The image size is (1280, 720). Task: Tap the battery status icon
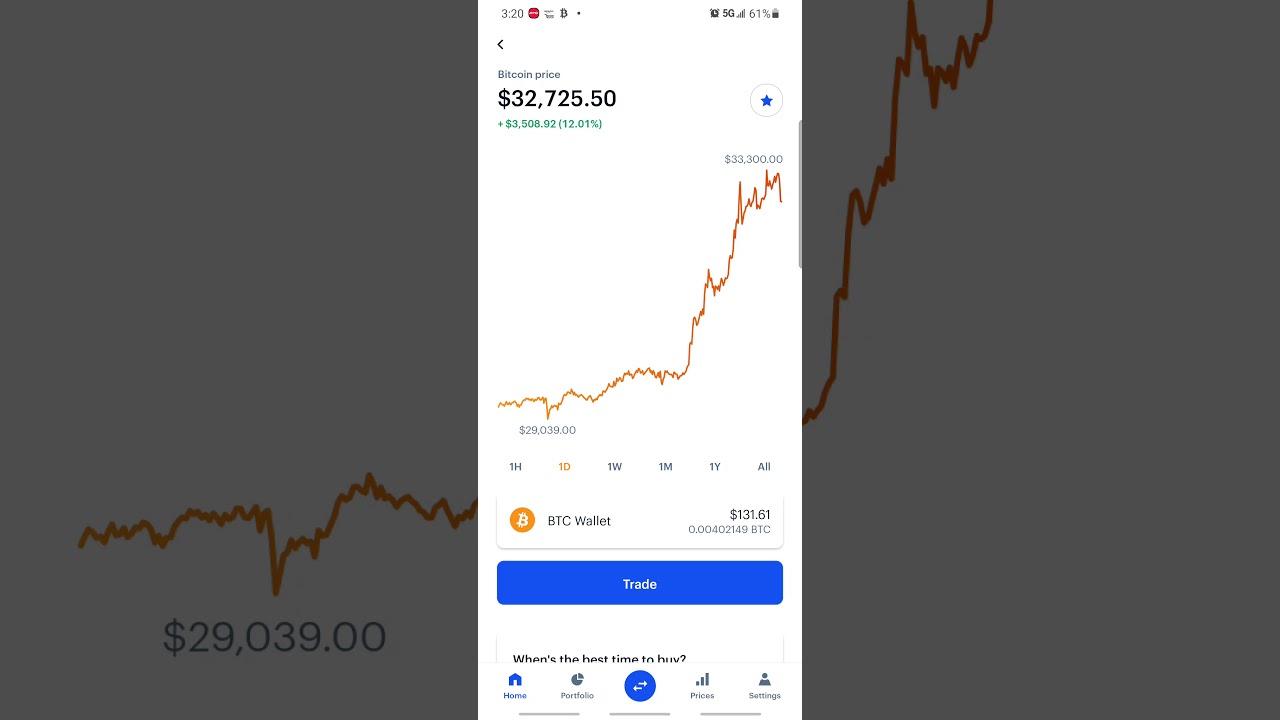click(776, 14)
